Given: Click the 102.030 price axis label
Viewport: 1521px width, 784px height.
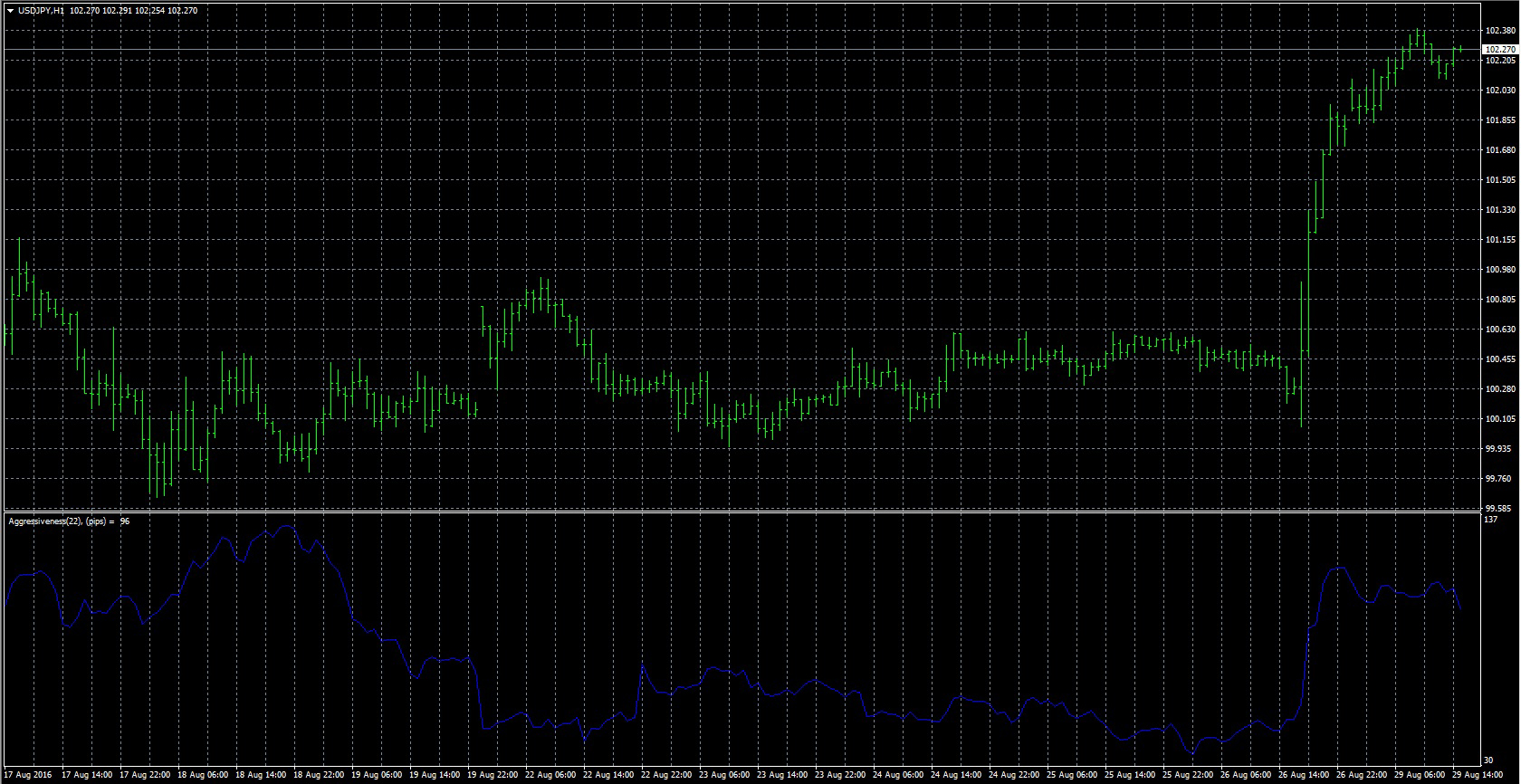Looking at the screenshot, I should tap(1500, 91).
